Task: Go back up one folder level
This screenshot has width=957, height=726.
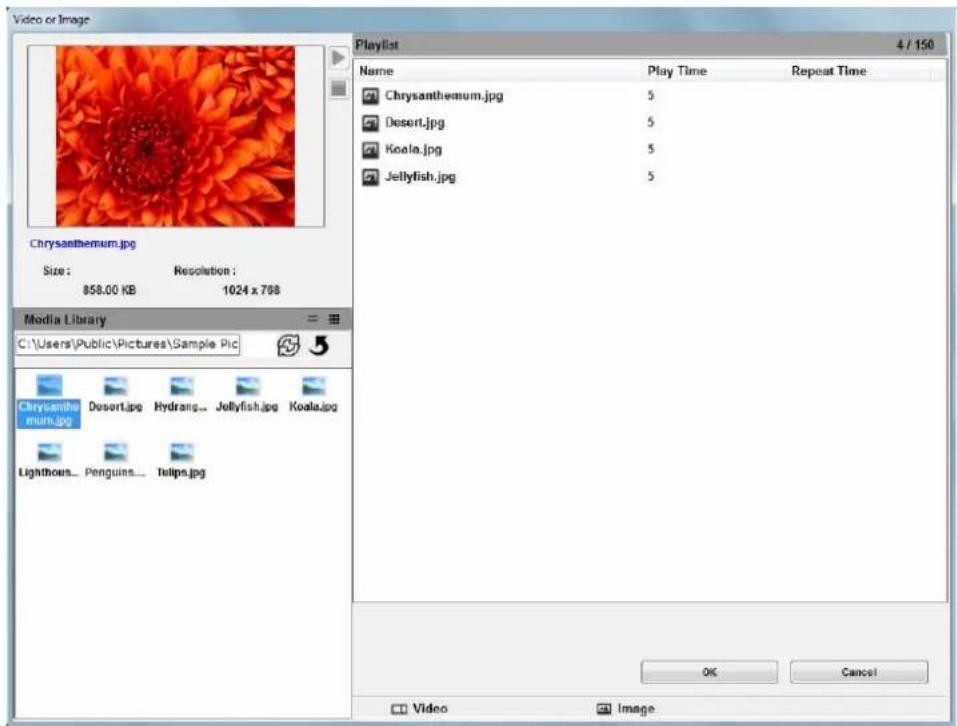Action: [x=319, y=345]
